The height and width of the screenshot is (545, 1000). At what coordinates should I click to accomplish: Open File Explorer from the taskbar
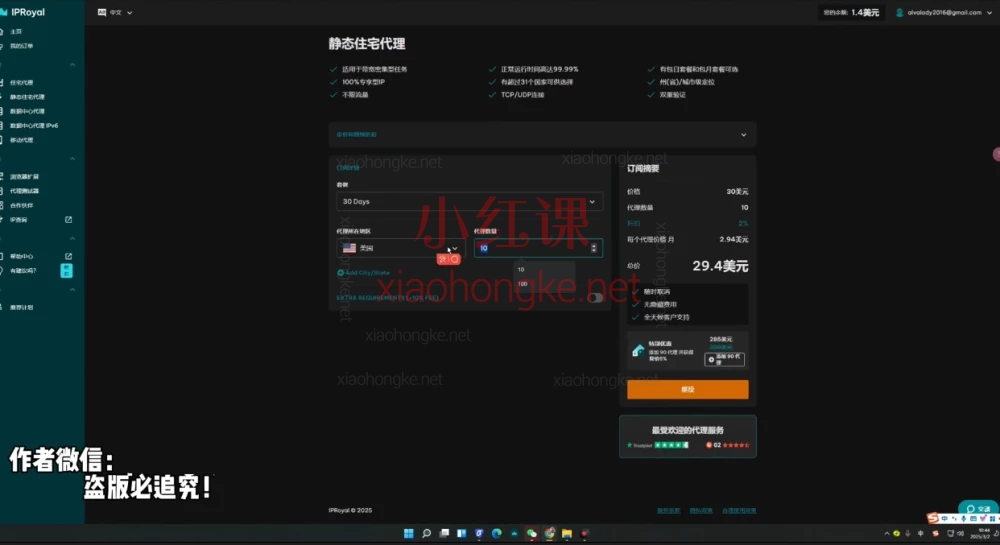(x=567, y=534)
